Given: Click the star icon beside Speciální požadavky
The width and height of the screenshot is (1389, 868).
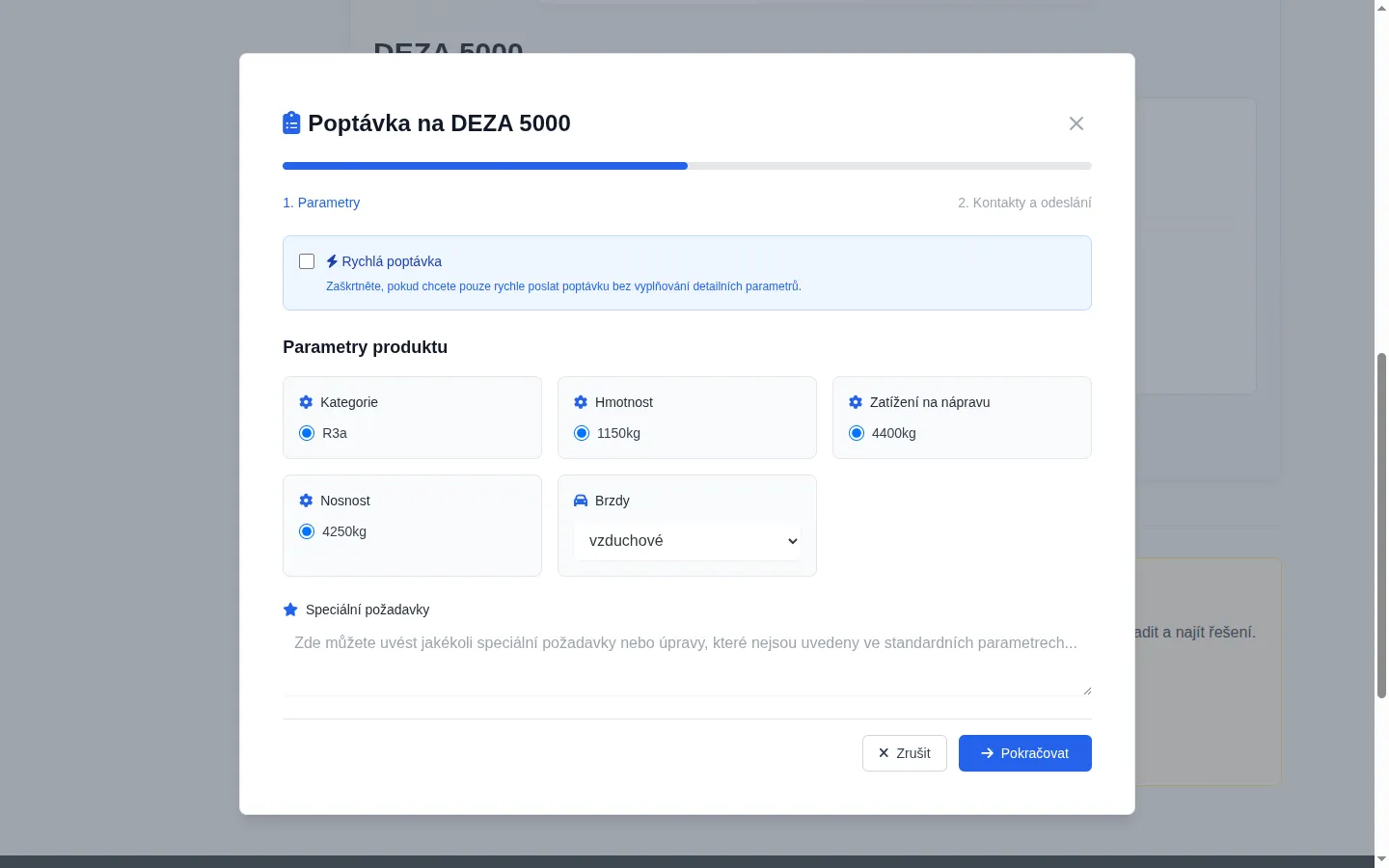Looking at the screenshot, I should coord(290,610).
